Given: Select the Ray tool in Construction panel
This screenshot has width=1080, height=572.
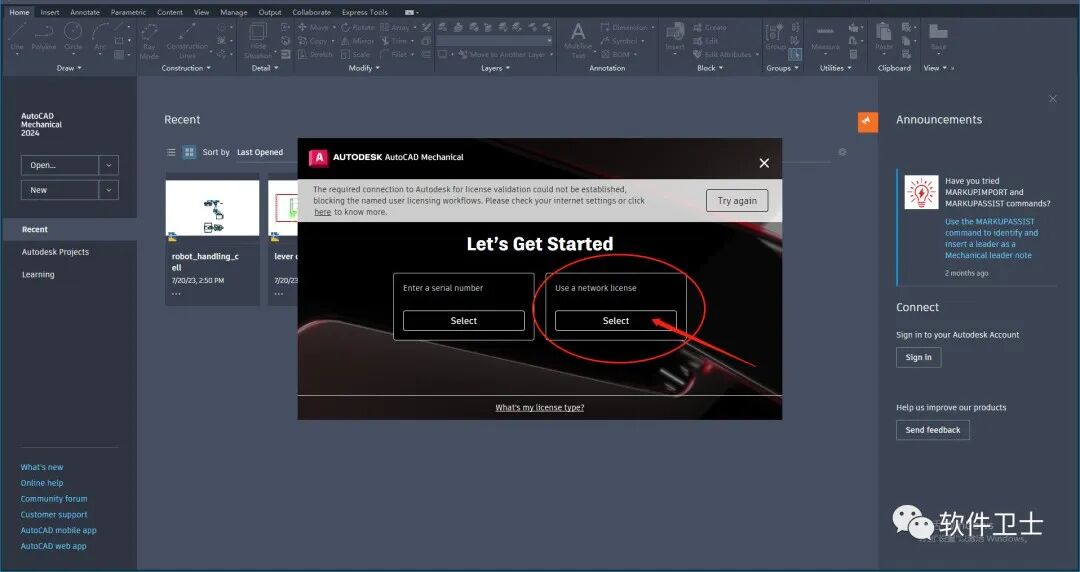Looking at the screenshot, I should (149, 41).
